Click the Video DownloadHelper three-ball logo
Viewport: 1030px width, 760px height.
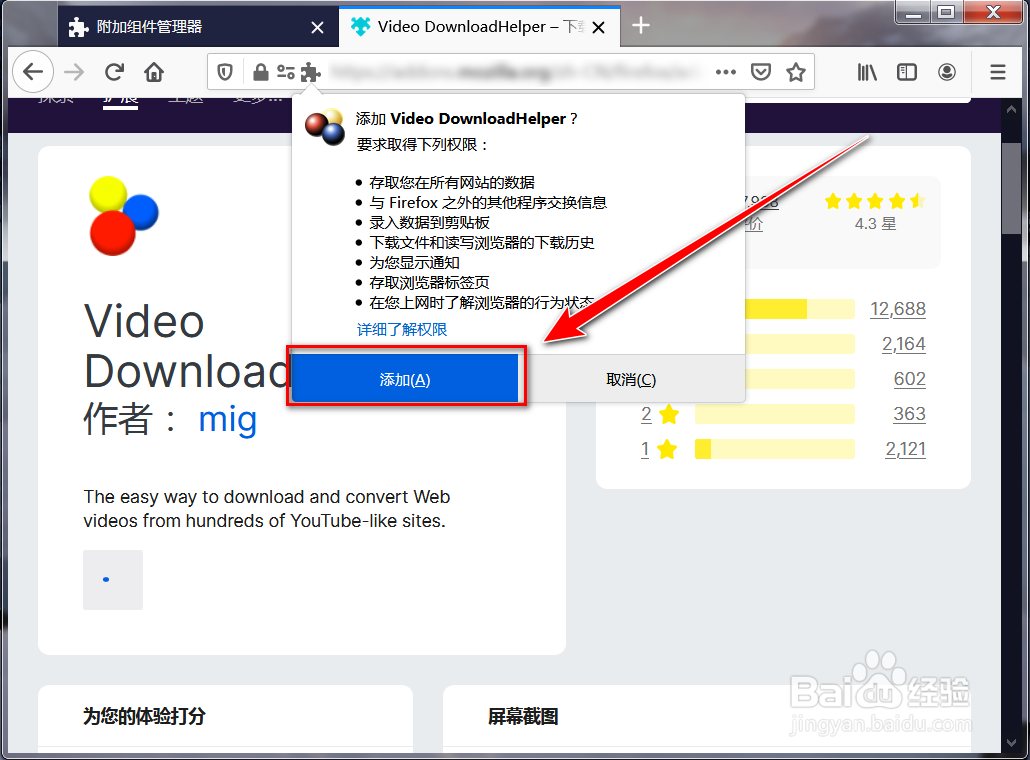click(x=123, y=215)
